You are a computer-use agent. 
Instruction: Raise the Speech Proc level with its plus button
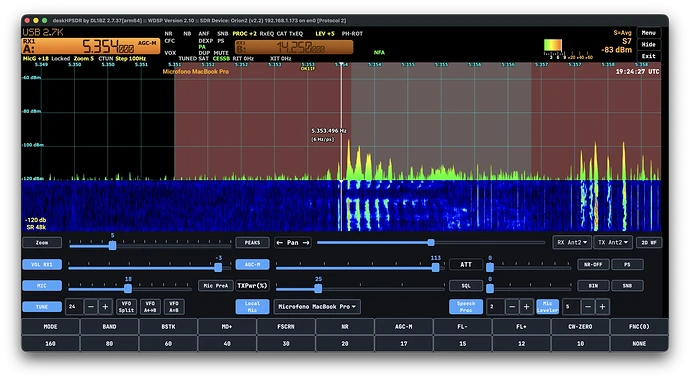(x=526, y=307)
